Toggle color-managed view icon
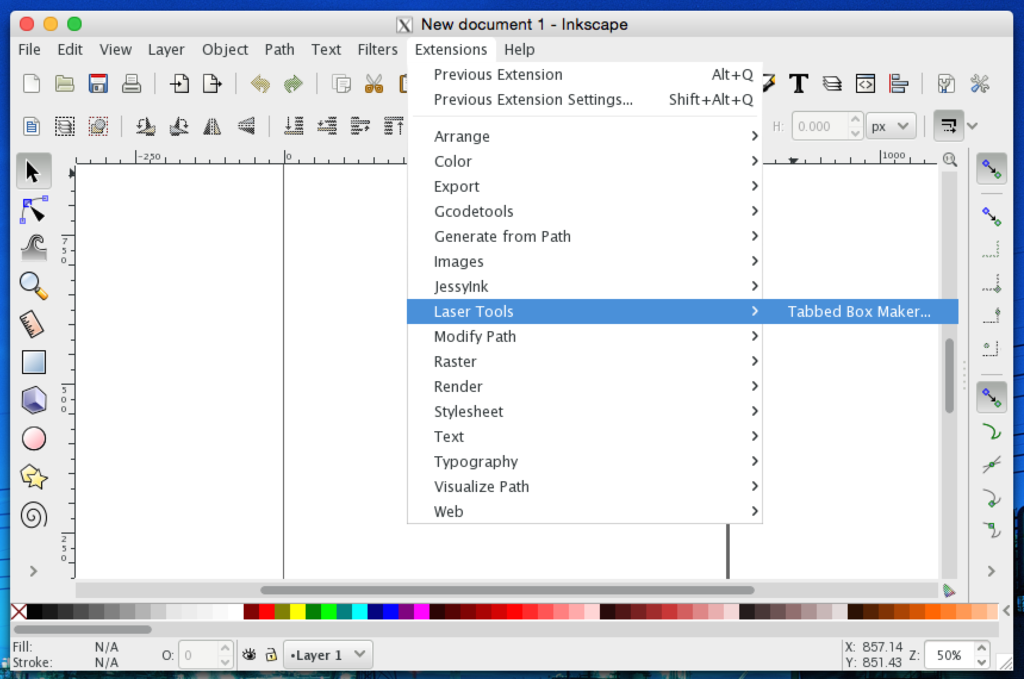1024x679 pixels. pyautogui.click(x=949, y=591)
